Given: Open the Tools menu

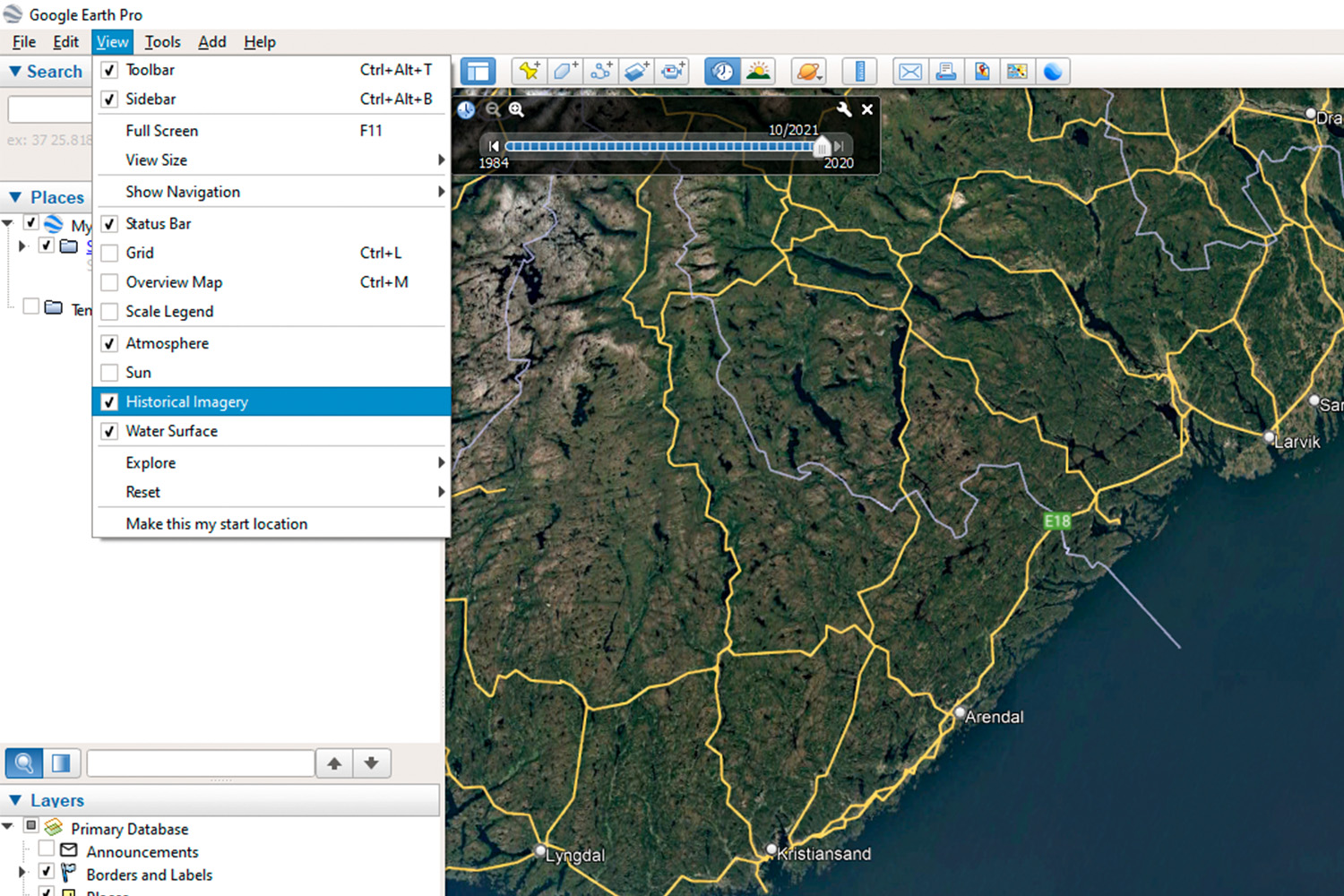Looking at the screenshot, I should pos(162,41).
